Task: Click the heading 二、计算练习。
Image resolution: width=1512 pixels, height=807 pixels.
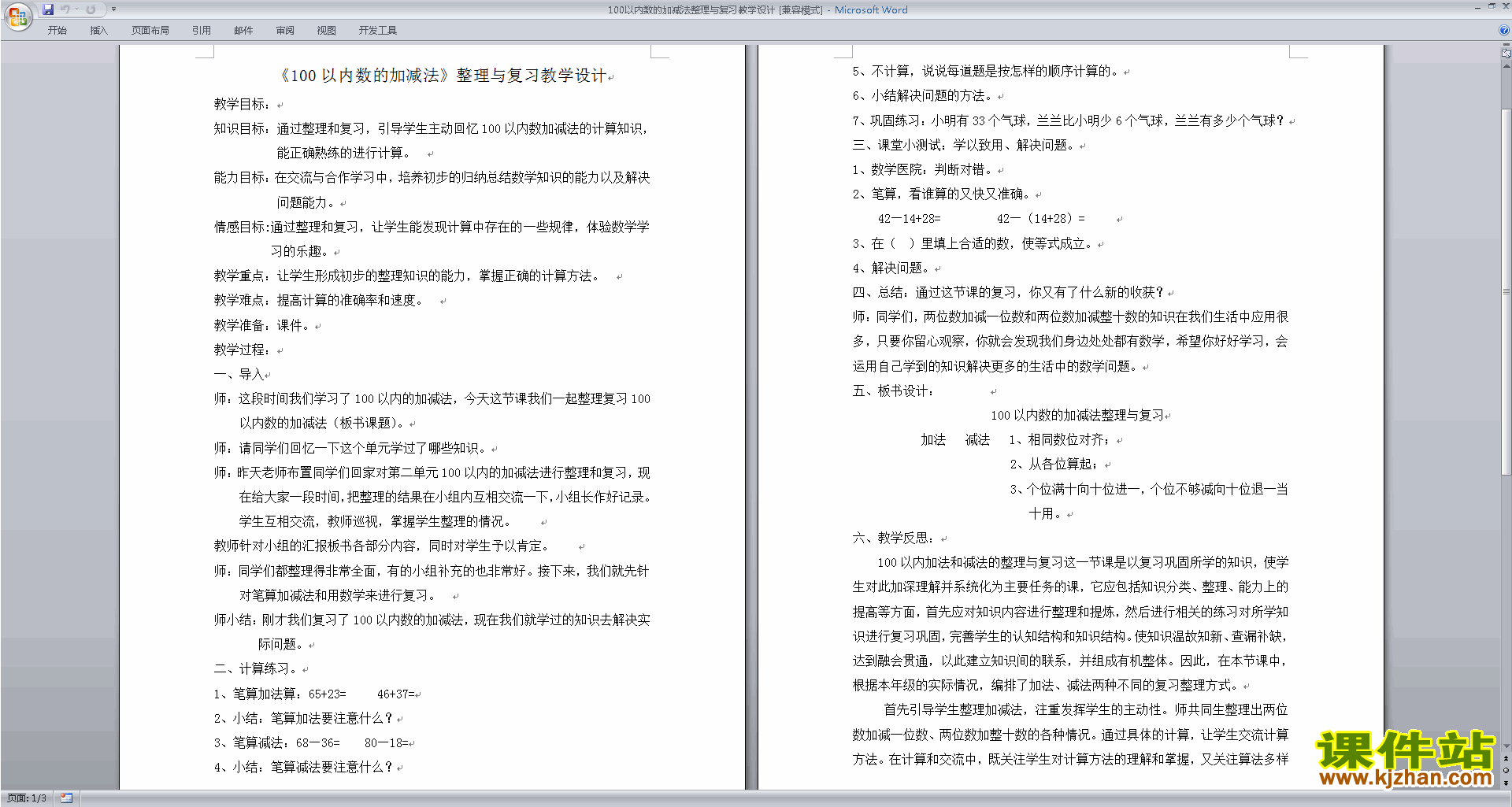Action: pyautogui.click(x=257, y=668)
